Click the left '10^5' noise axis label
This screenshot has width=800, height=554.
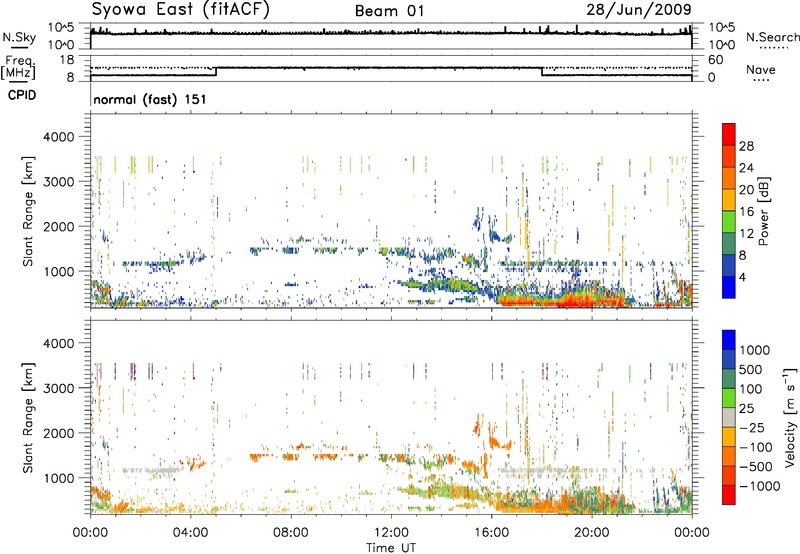tap(61, 27)
